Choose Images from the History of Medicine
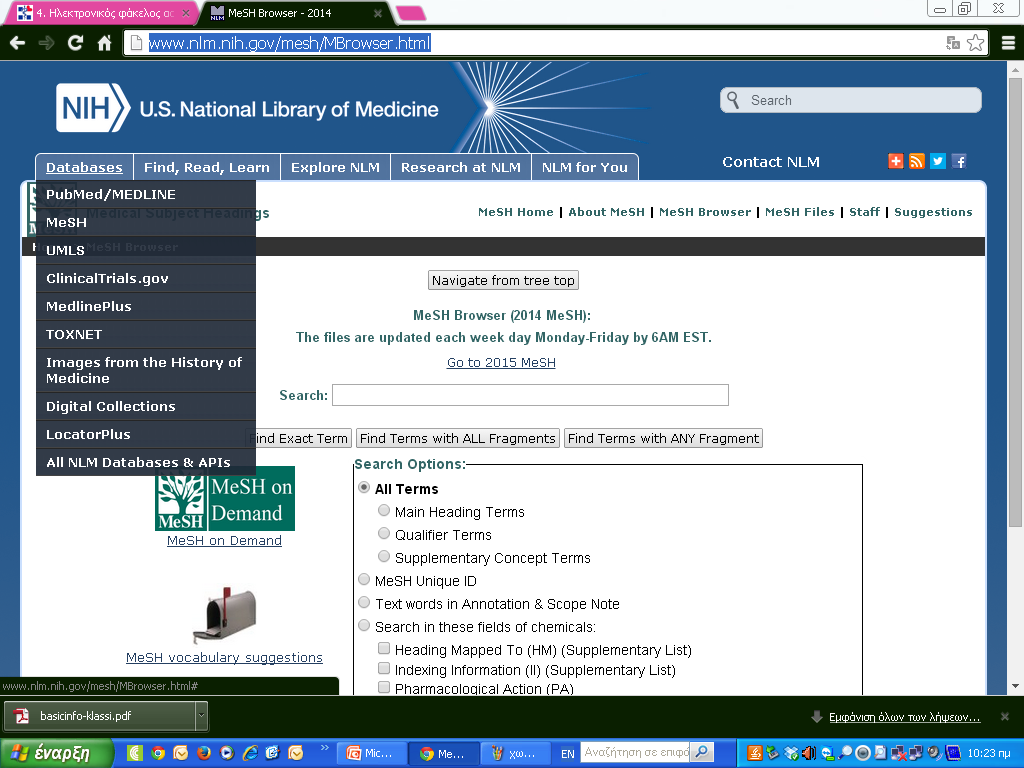1024x768 pixels. point(146,370)
